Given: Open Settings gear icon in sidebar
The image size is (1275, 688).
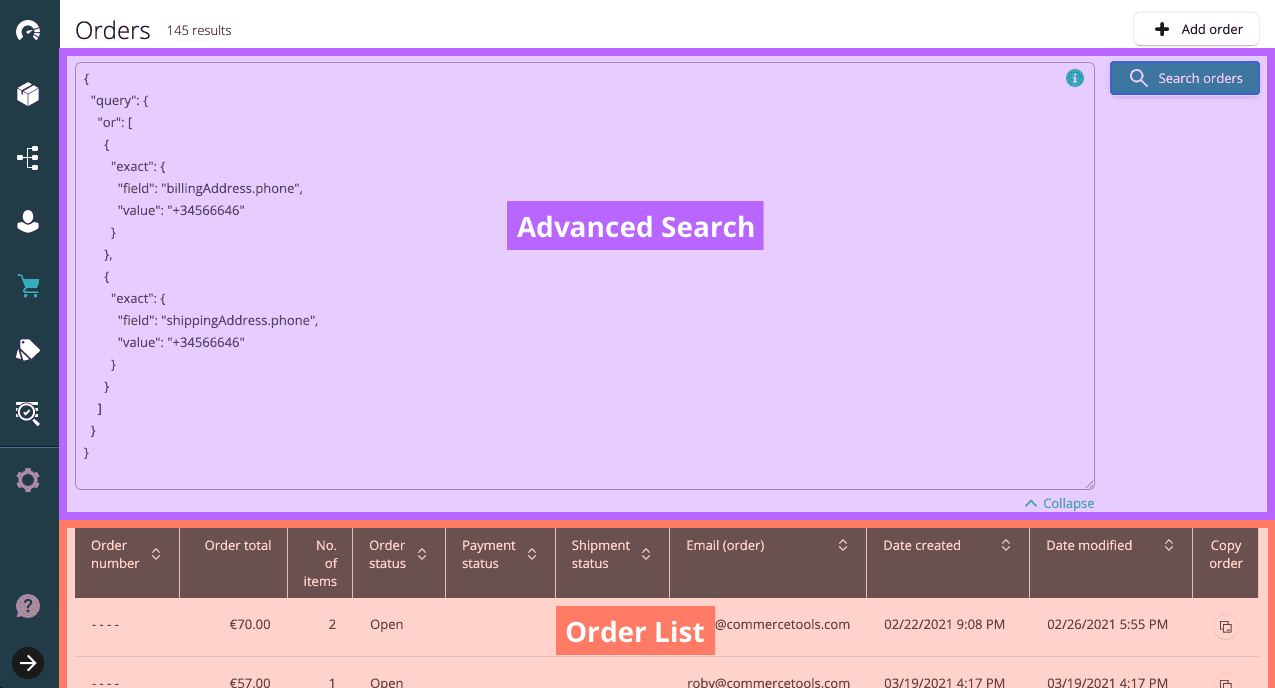Looking at the screenshot, I should (x=28, y=480).
